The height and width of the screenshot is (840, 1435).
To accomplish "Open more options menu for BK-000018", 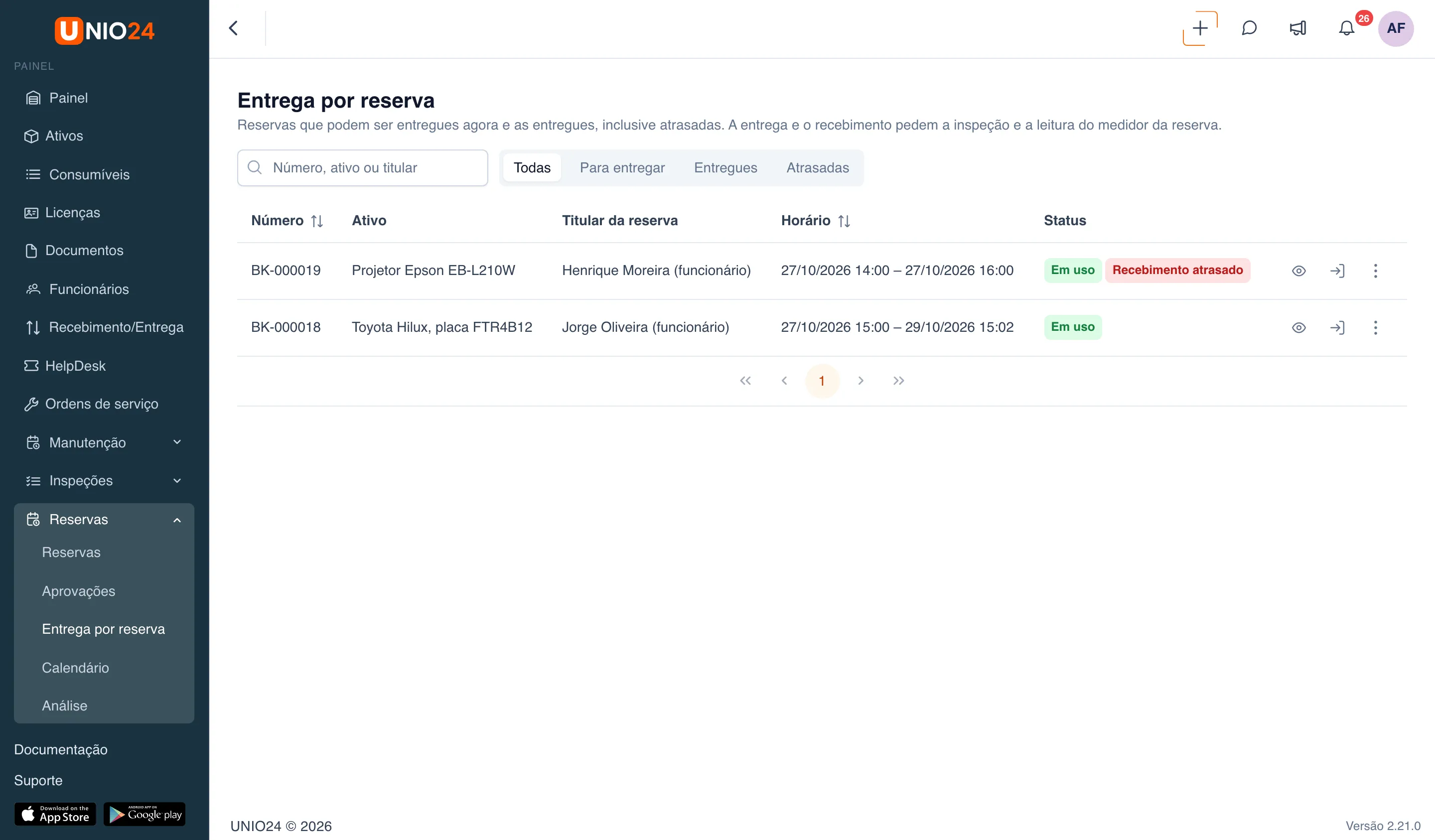I will [x=1375, y=327].
